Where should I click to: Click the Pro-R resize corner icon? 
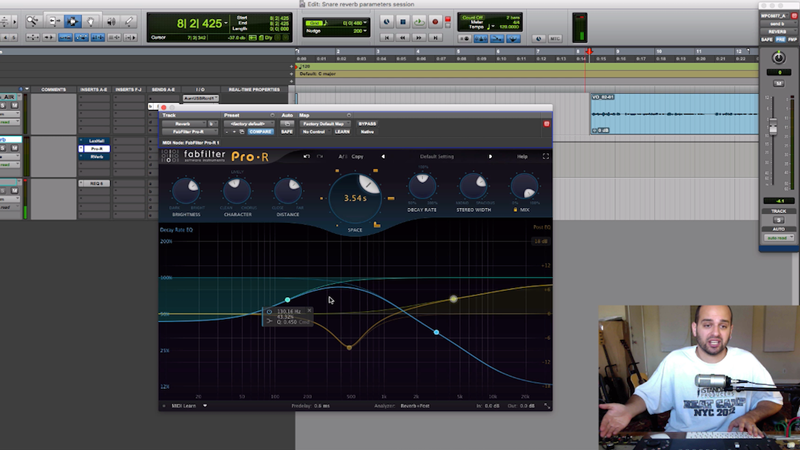coord(547,406)
